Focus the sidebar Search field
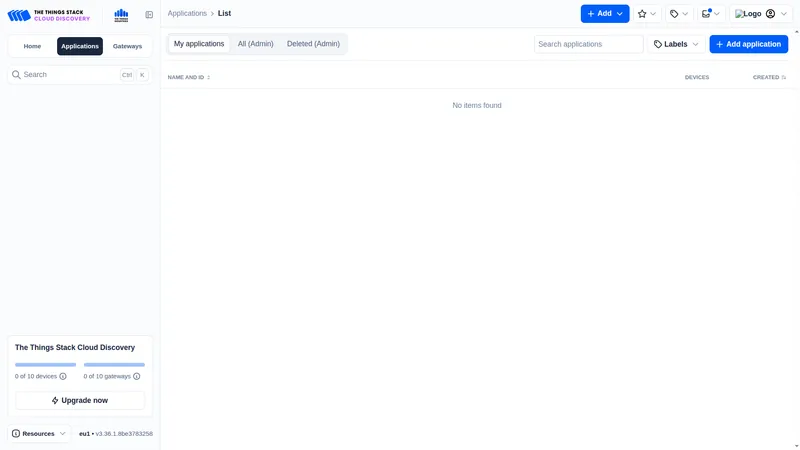Image resolution: width=800 pixels, height=450 pixels. [80, 75]
